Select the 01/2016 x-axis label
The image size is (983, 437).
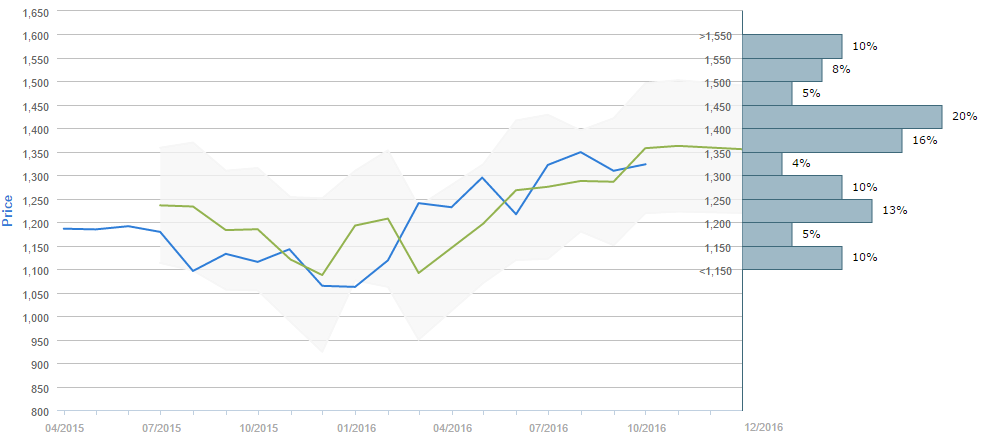(354, 428)
